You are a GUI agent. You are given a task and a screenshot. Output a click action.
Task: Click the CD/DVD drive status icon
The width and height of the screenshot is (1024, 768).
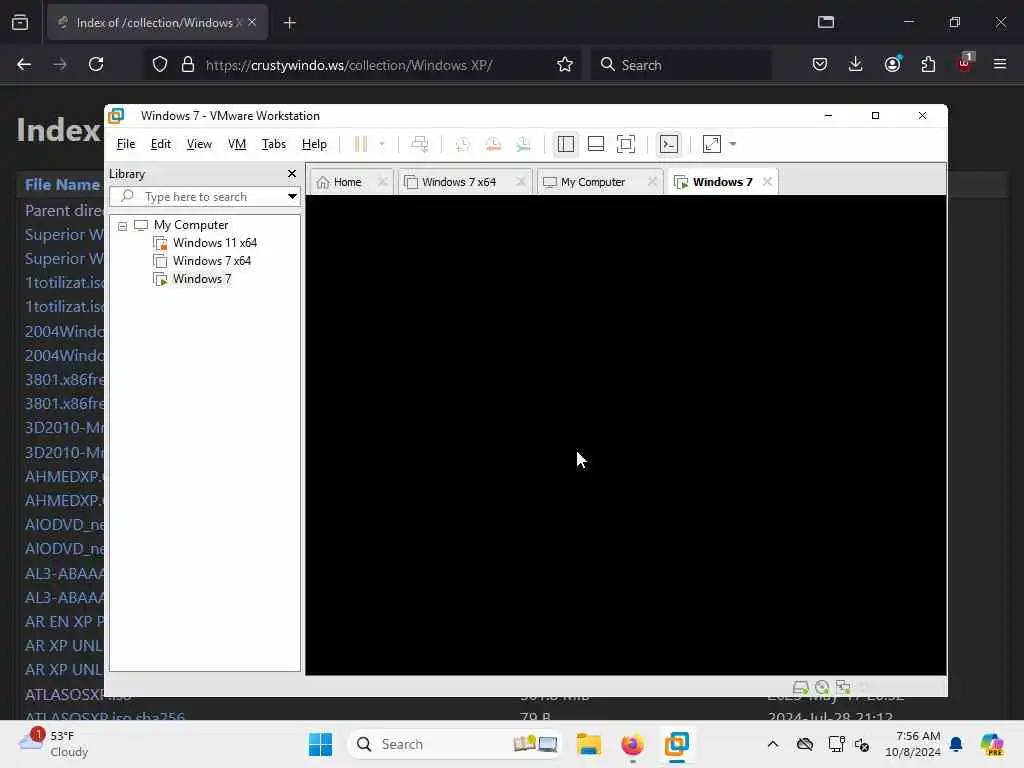click(822, 687)
